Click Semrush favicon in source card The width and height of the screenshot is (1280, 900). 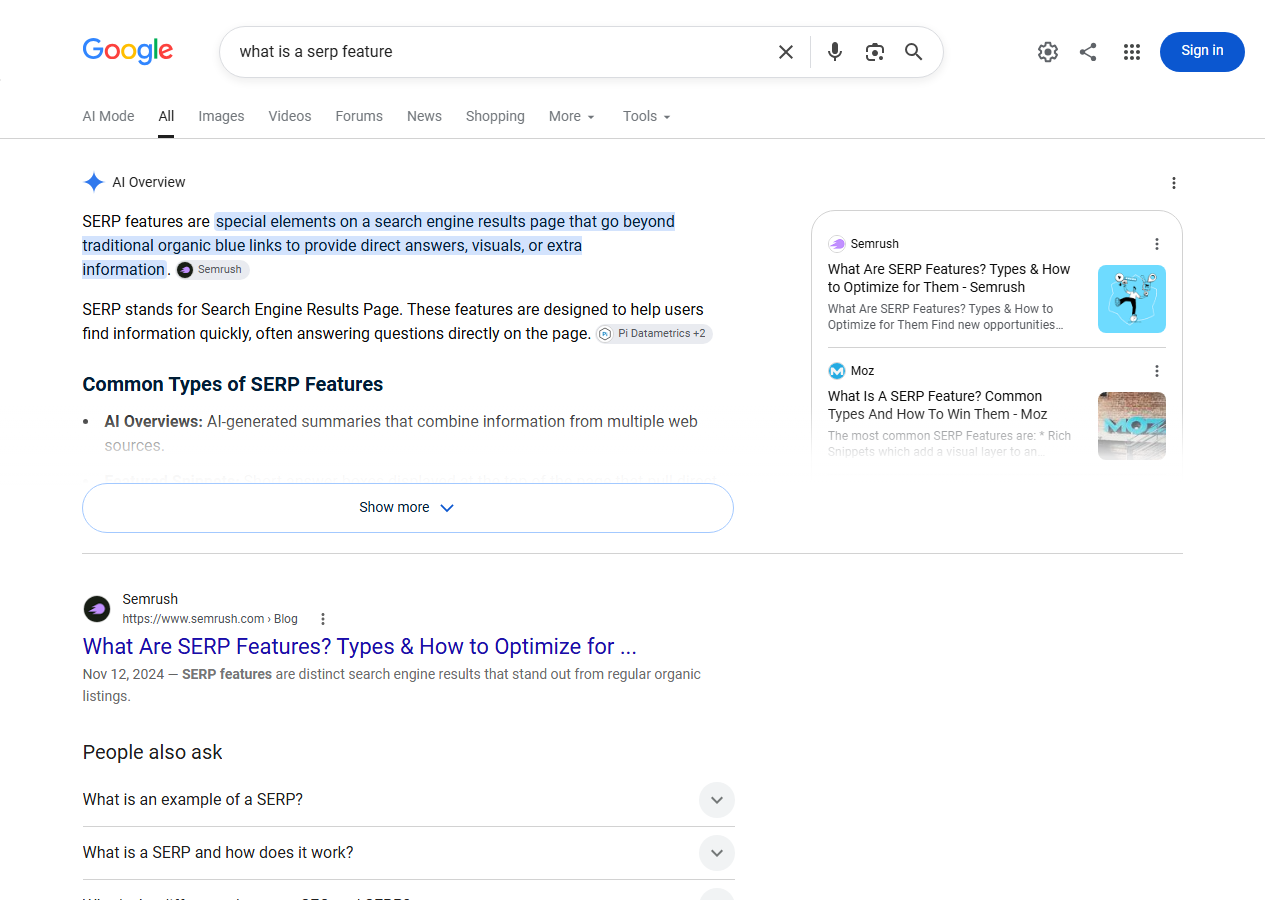point(837,244)
